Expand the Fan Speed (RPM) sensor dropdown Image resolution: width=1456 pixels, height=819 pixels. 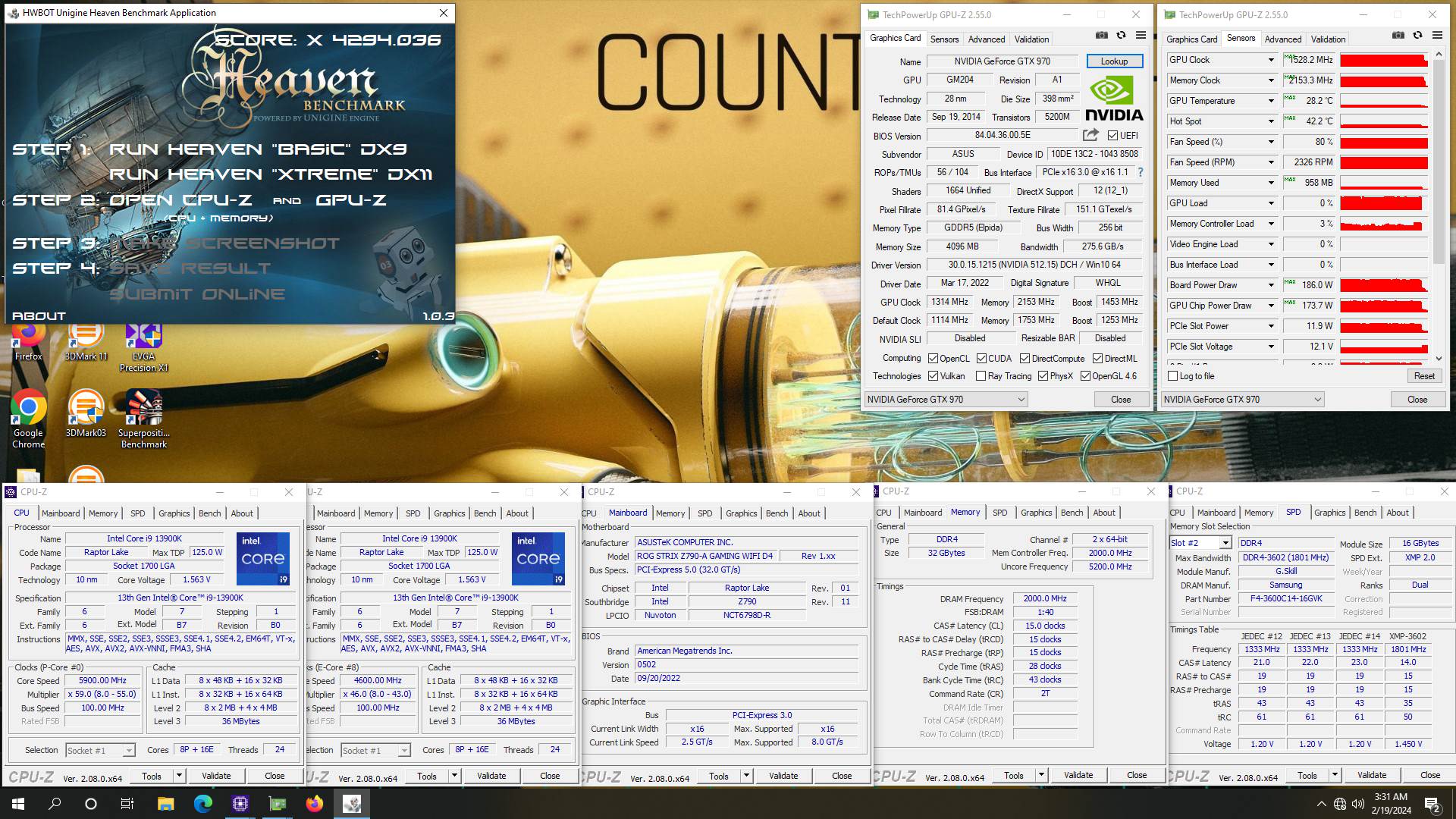(1271, 162)
